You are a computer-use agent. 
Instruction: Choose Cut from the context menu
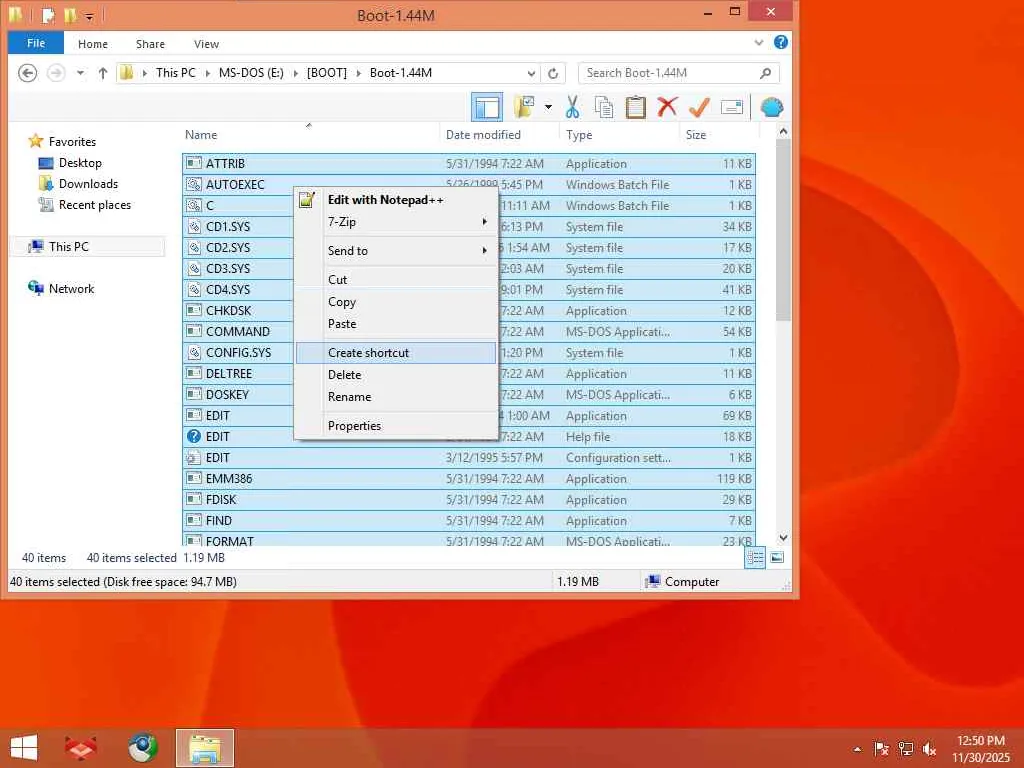pyautogui.click(x=396, y=280)
